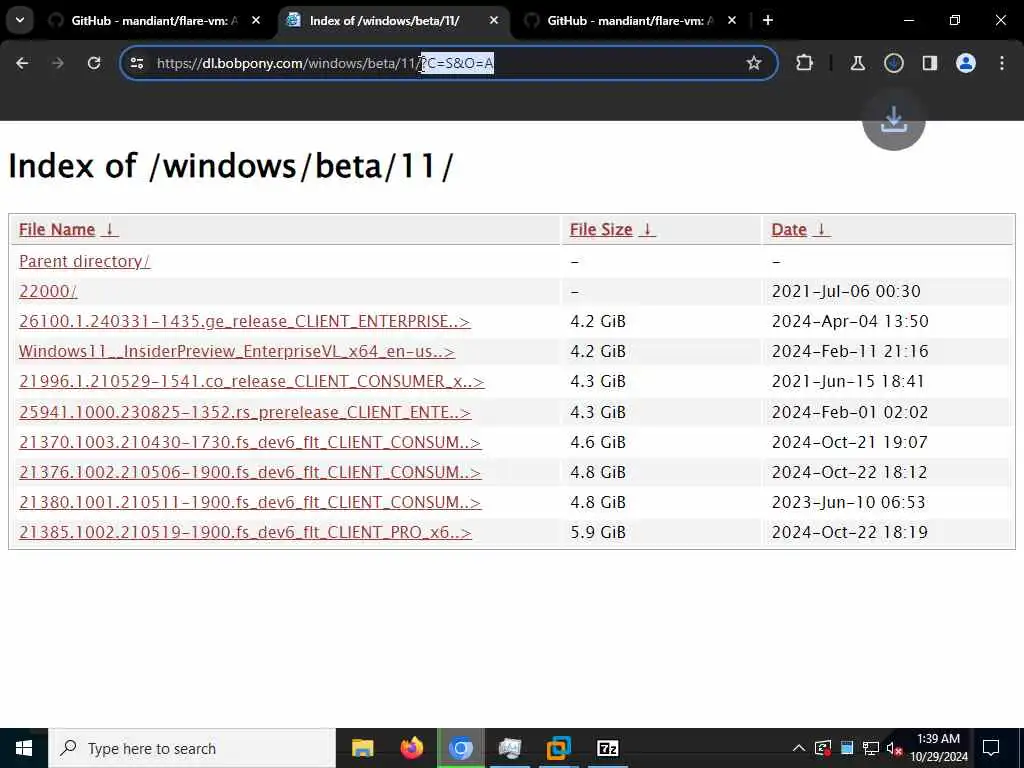The image size is (1024, 768).
Task: Open the 22000/ folder link
Action: point(48,291)
